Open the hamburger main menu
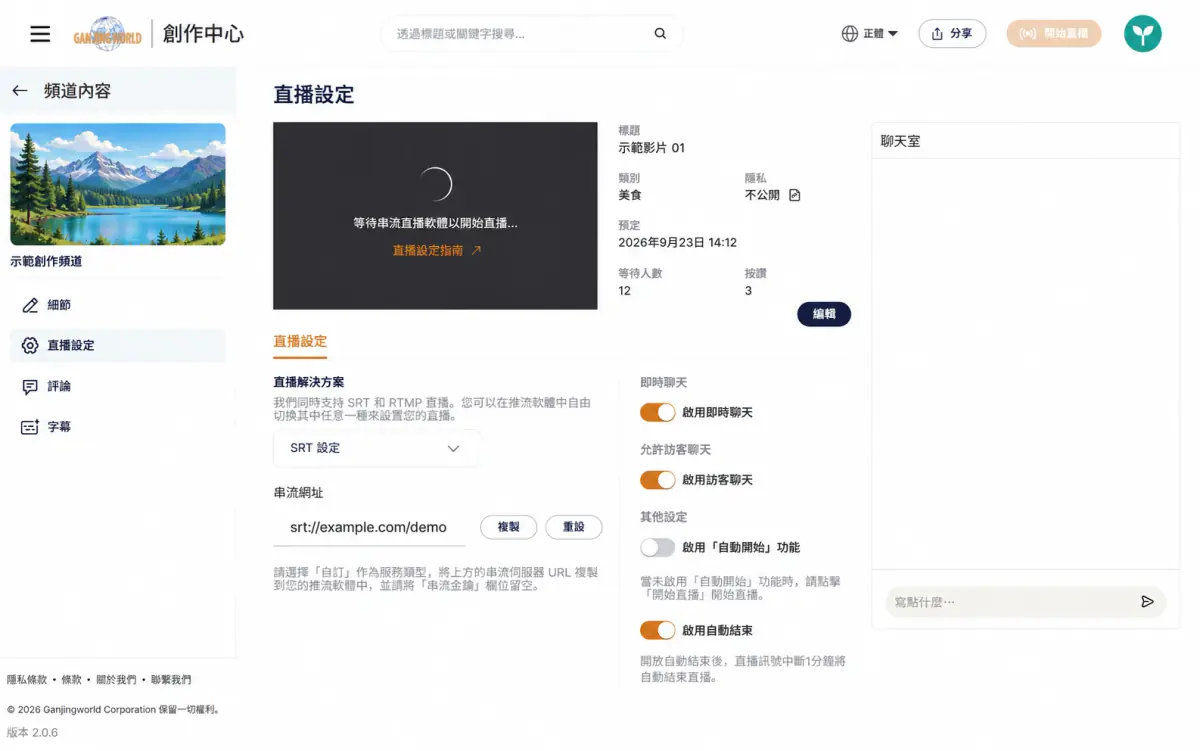Image resolution: width=1200 pixels, height=751 pixels. click(40, 34)
